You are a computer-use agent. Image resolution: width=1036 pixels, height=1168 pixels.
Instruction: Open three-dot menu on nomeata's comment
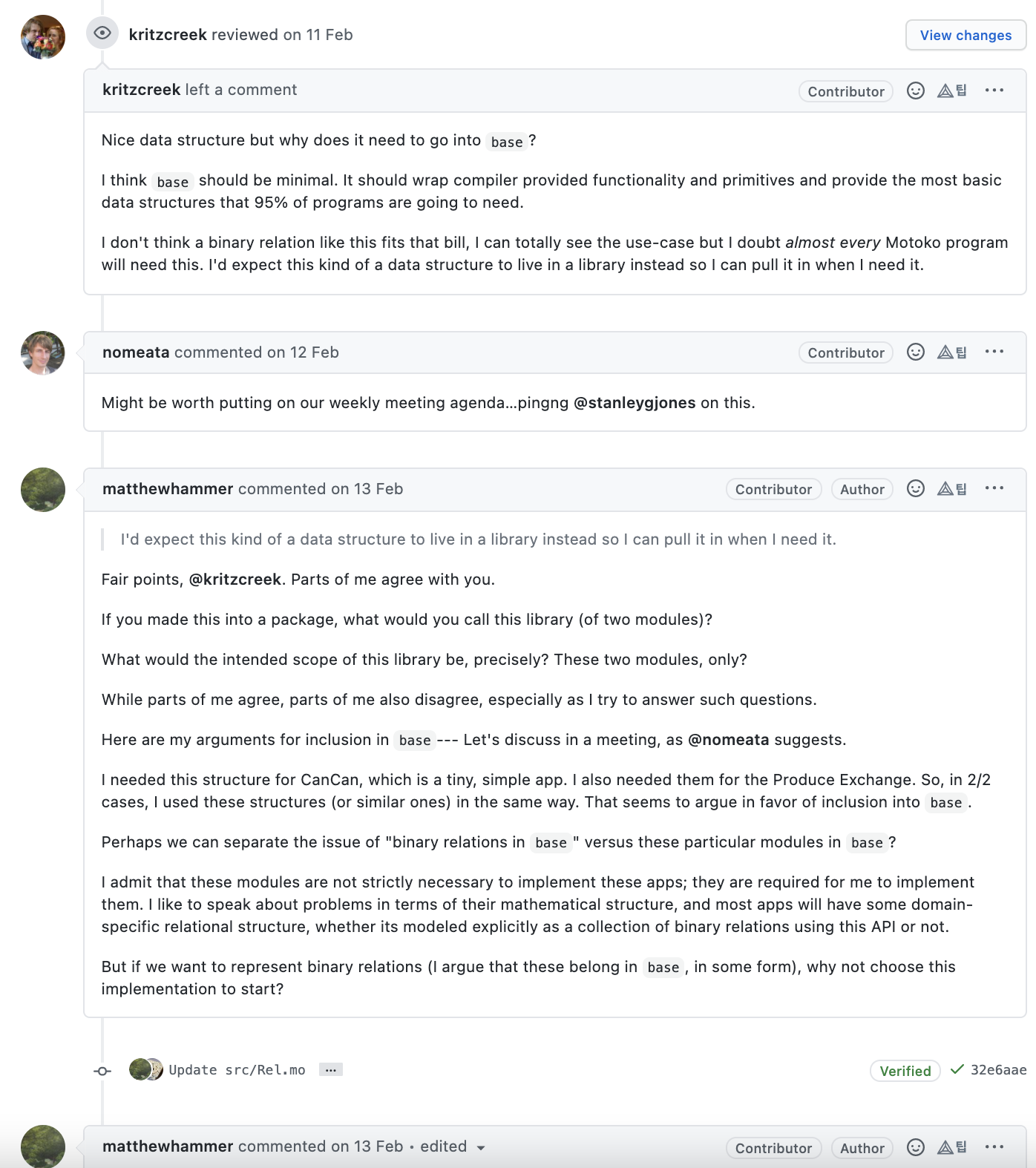coord(994,352)
